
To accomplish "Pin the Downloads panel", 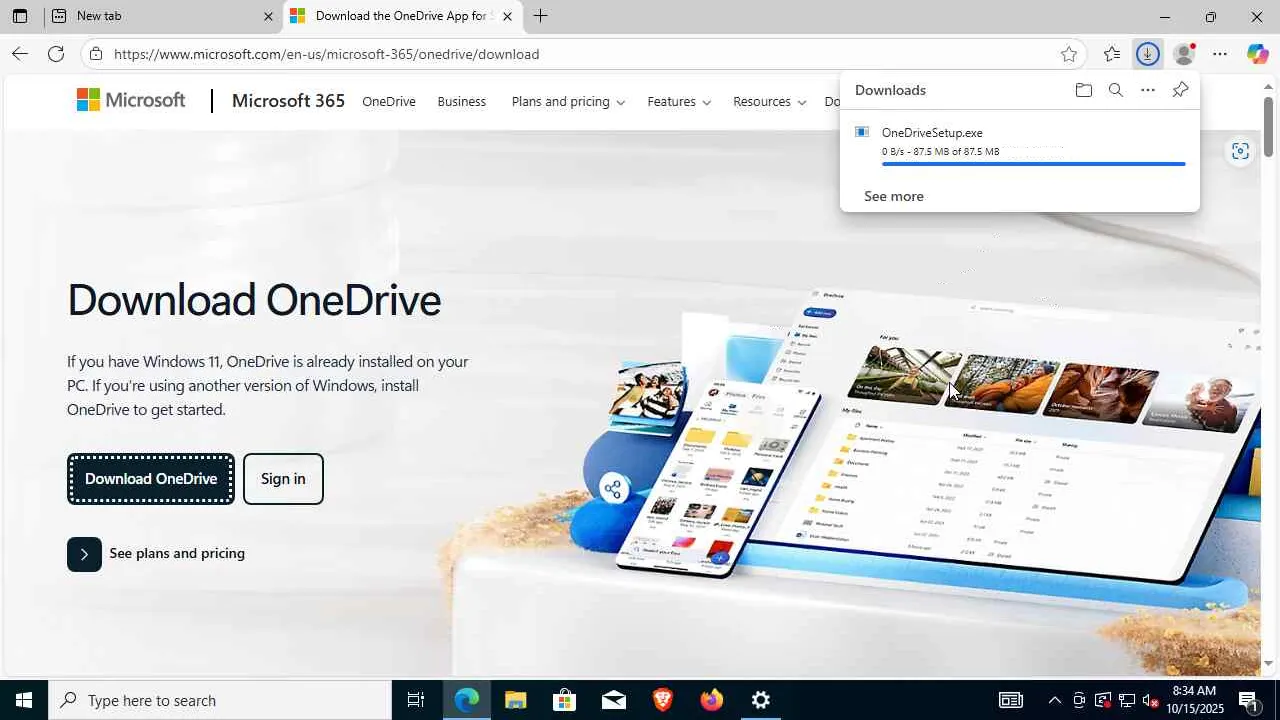I will click(1180, 90).
